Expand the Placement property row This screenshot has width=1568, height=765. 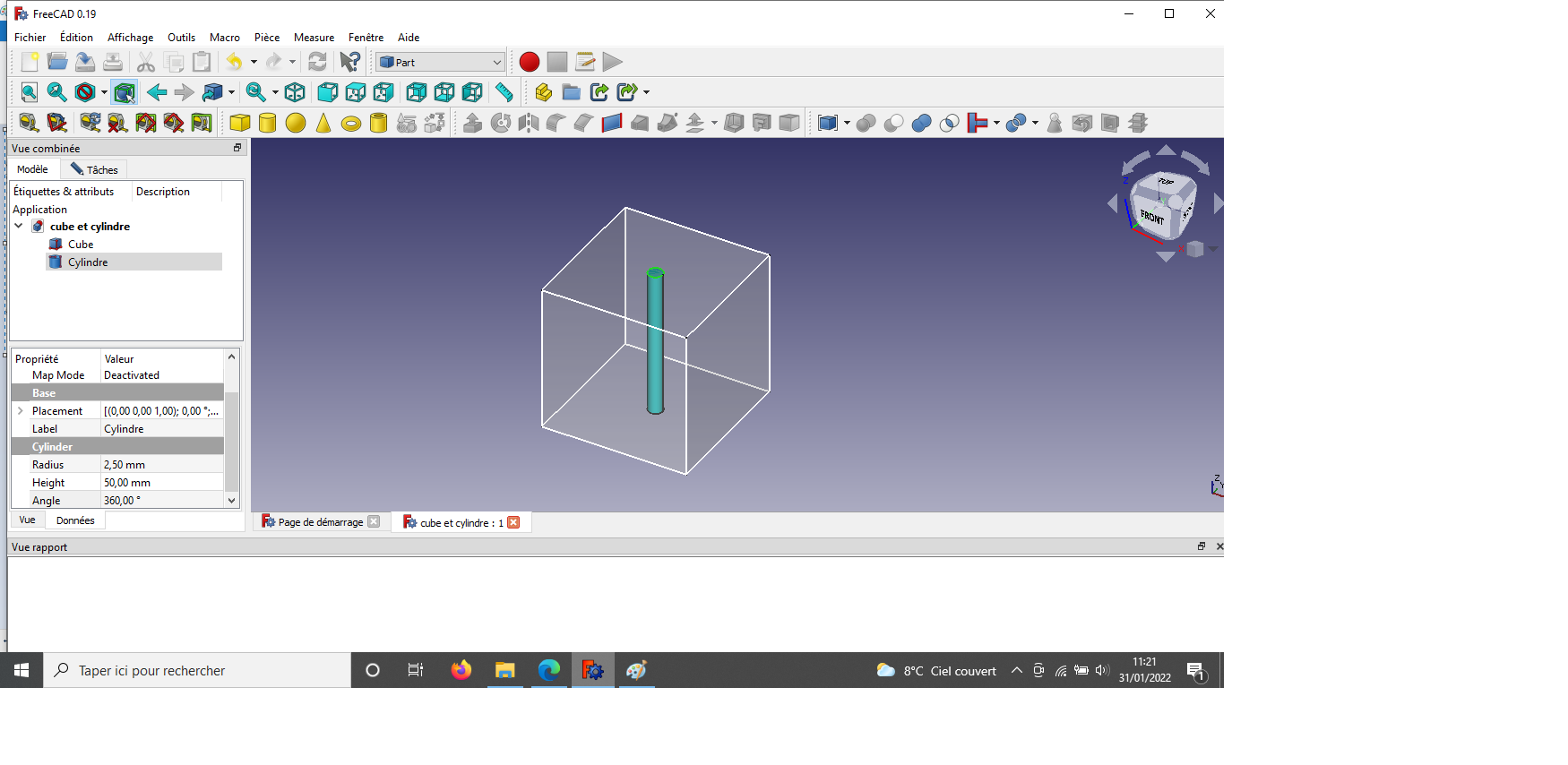point(21,411)
